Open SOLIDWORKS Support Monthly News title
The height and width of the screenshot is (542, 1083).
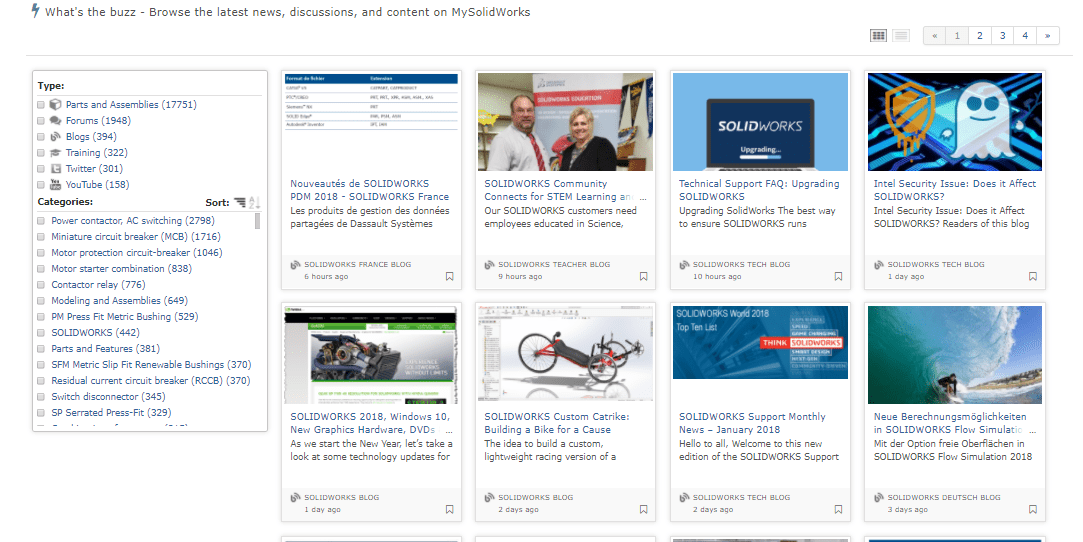[x=752, y=423]
